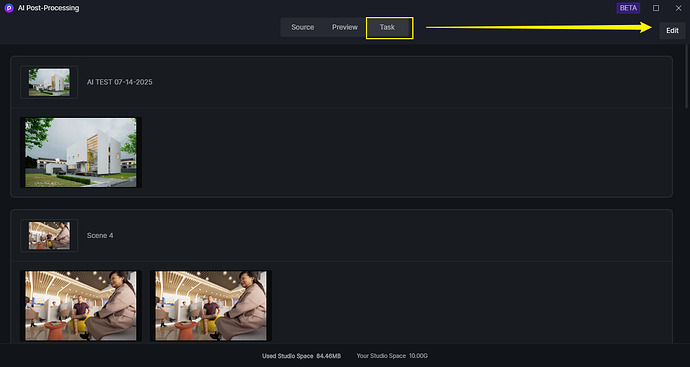Click the Edit button
The image size is (690, 367).
[672, 31]
